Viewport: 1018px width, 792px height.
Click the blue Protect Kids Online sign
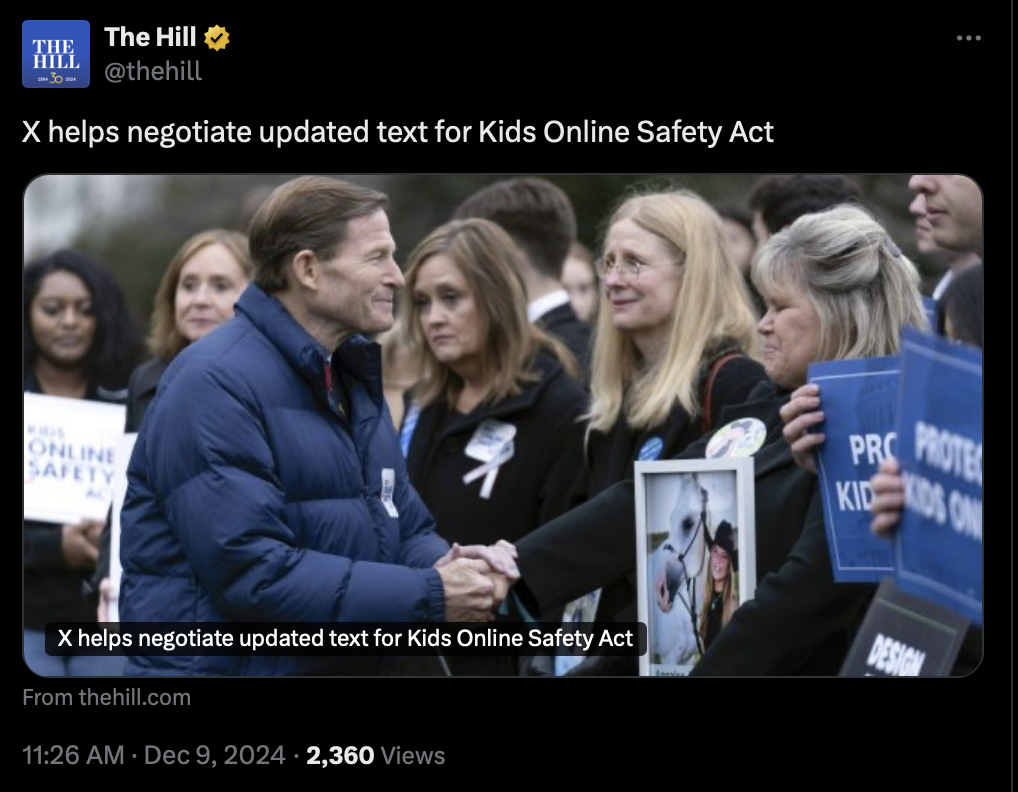coord(939,474)
